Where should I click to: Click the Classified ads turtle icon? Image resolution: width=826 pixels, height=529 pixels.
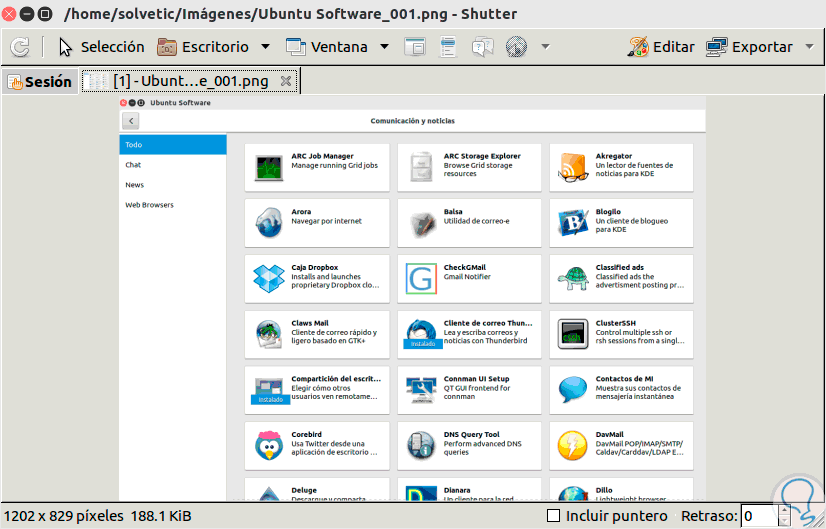[573, 279]
